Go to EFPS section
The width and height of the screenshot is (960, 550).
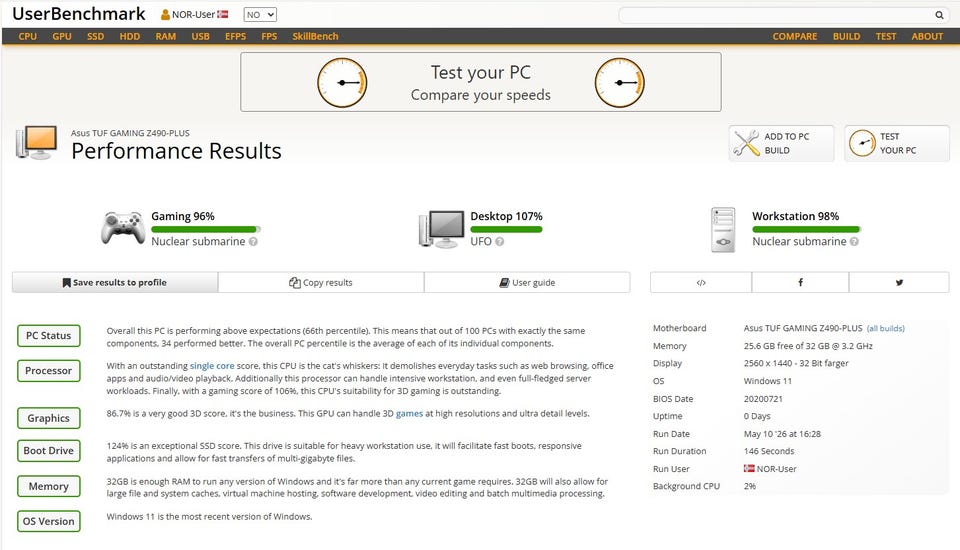[x=236, y=36]
